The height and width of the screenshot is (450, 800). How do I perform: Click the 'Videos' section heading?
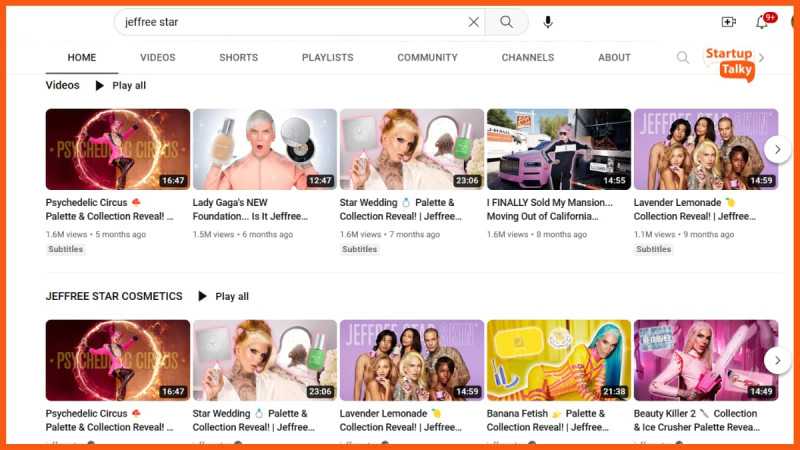(x=62, y=85)
